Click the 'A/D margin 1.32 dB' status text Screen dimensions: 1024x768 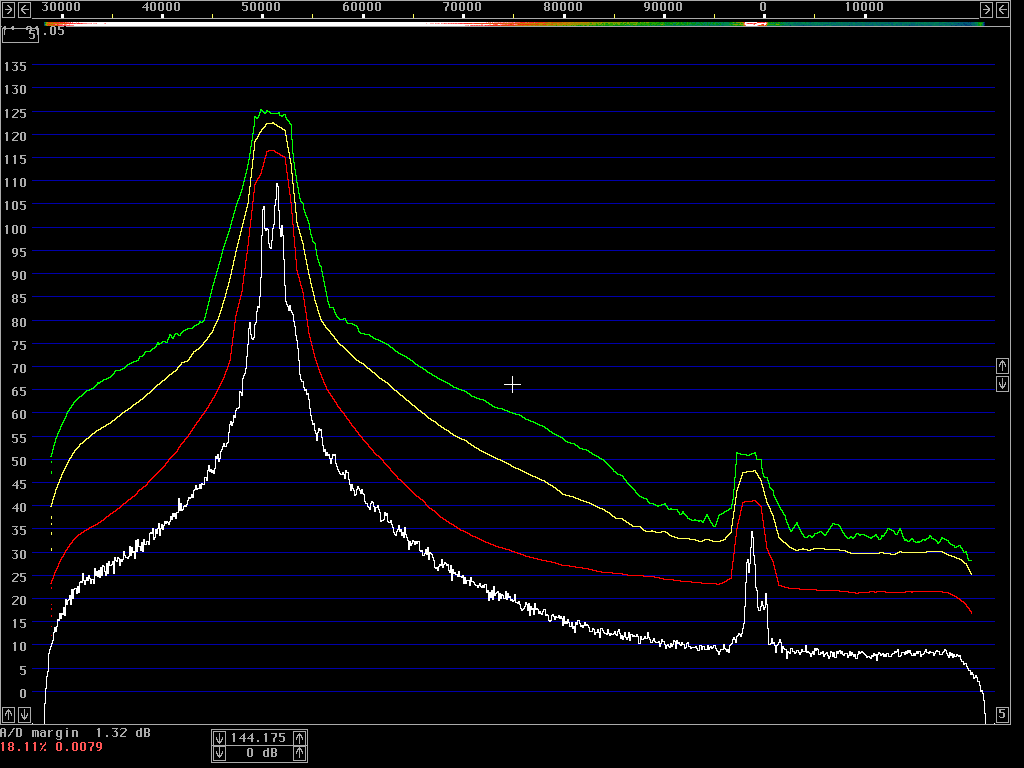[75, 733]
